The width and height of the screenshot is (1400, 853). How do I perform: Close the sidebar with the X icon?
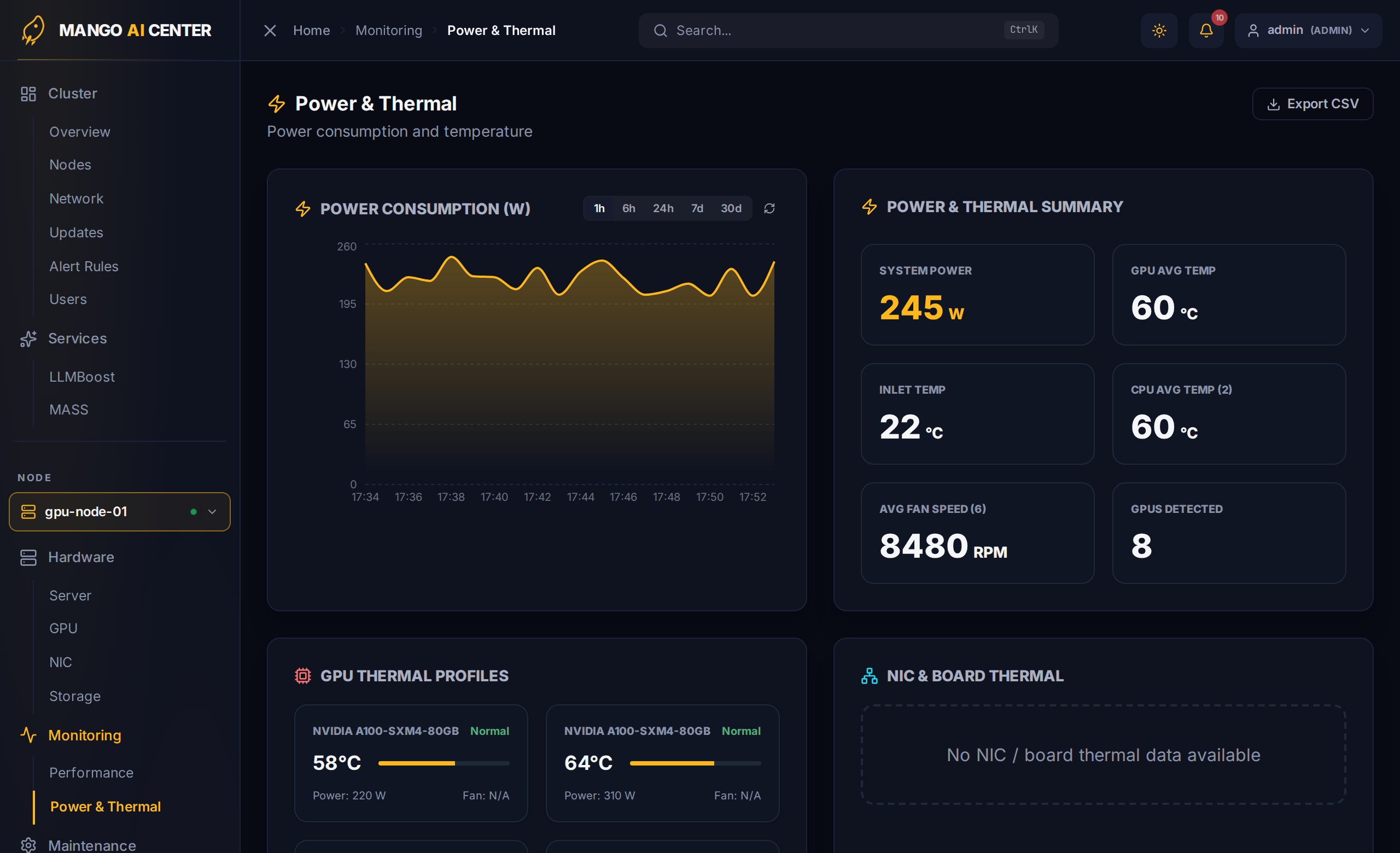[x=270, y=31]
